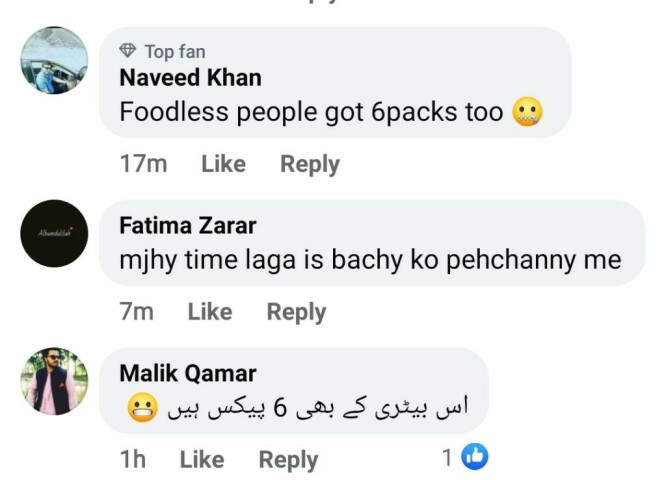This screenshot has height=480, width=666.
Task: Click the blue thumbs-up reaction icon
Action: pyautogui.click(x=474, y=458)
